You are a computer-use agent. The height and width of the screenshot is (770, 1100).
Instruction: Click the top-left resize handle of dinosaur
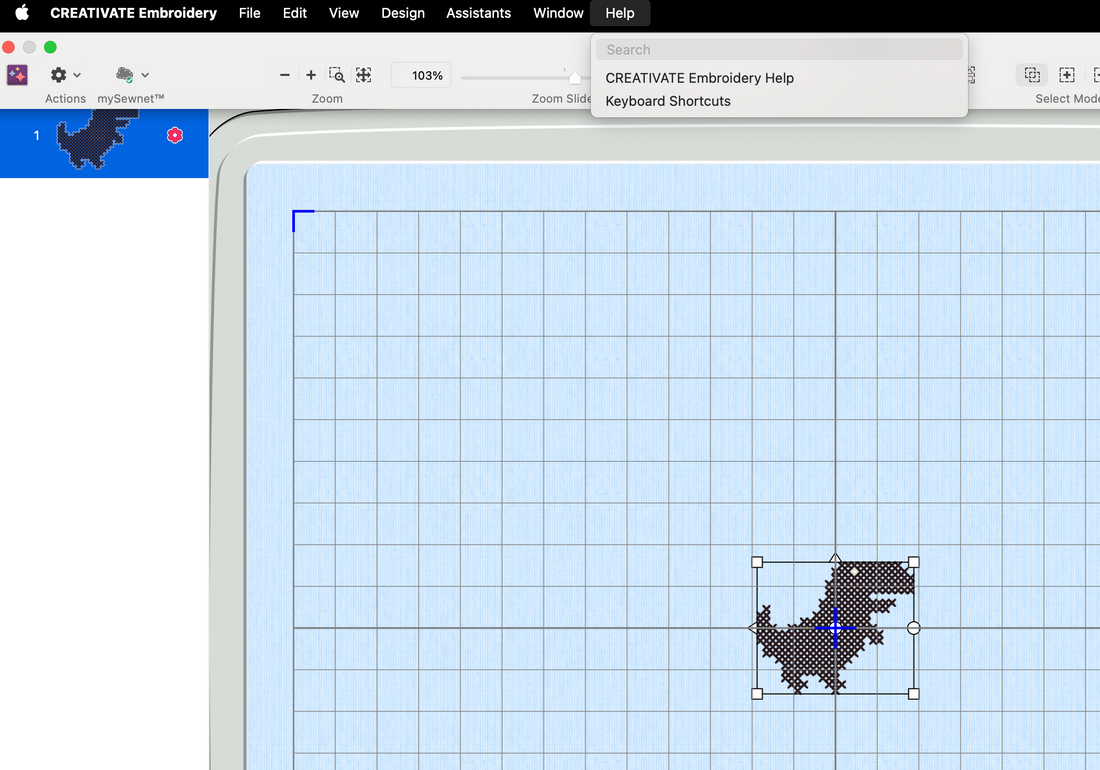[x=757, y=562]
